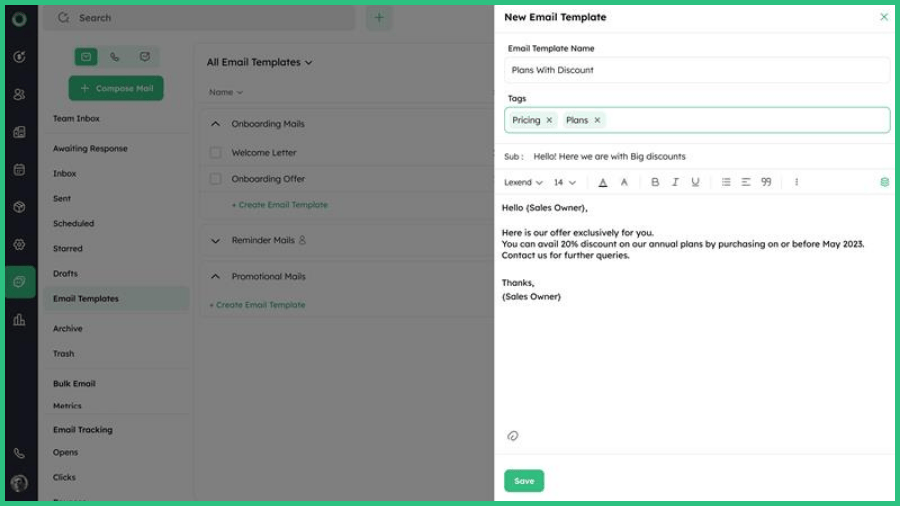
Task: Insert a bulleted list in the template
Action: (x=726, y=182)
